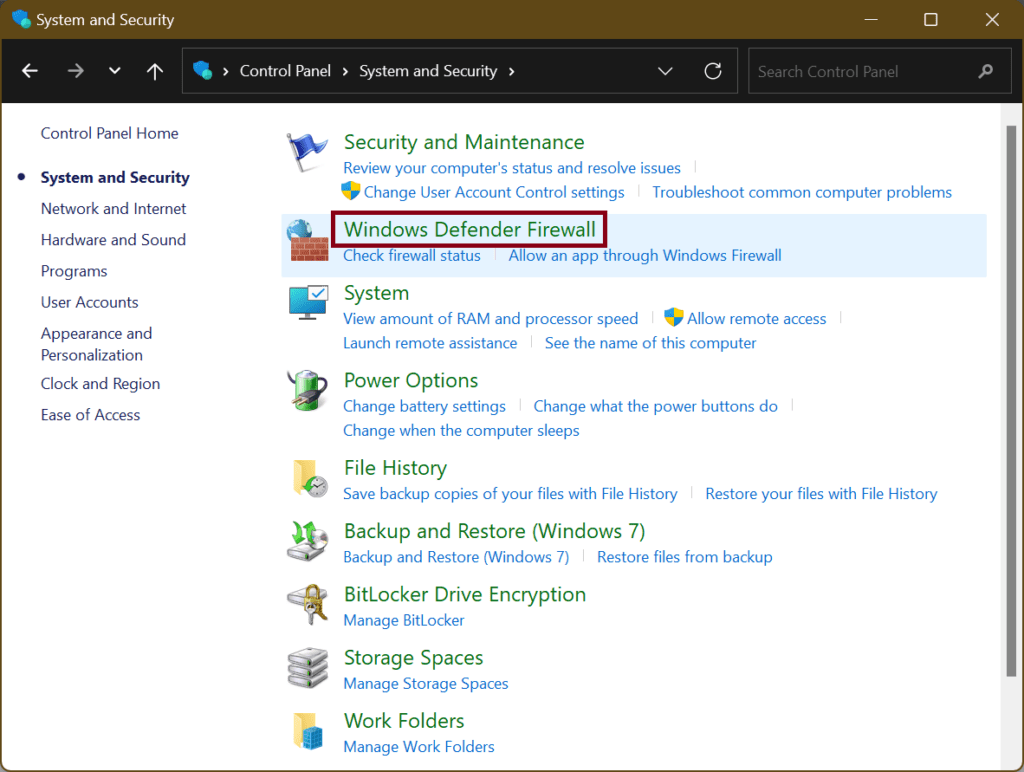Image resolution: width=1024 pixels, height=772 pixels.
Task: Select Hardware and Sound in the sidebar
Action: pos(113,239)
